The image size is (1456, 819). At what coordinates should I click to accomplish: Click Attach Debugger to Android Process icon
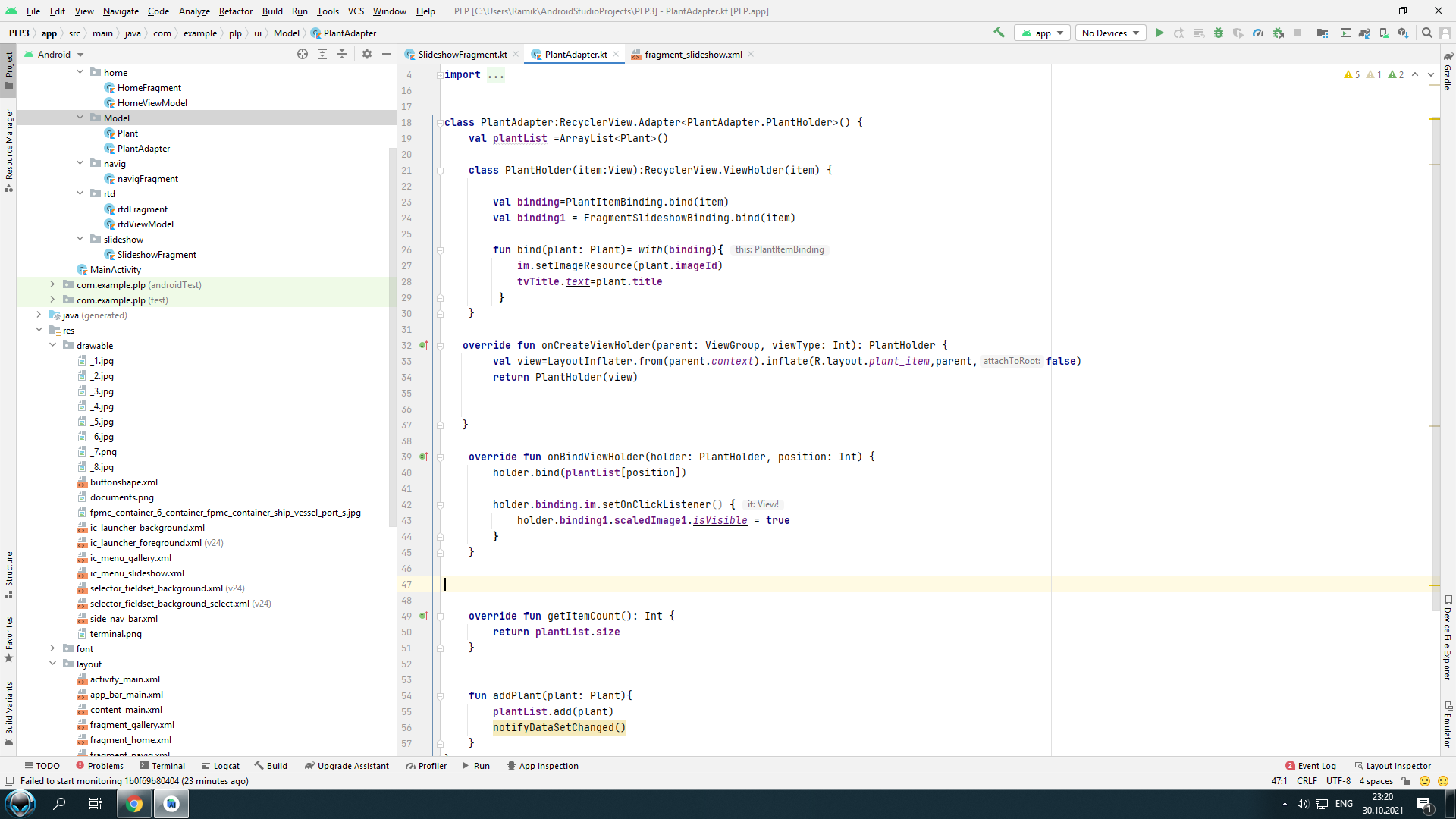coord(1279,33)
